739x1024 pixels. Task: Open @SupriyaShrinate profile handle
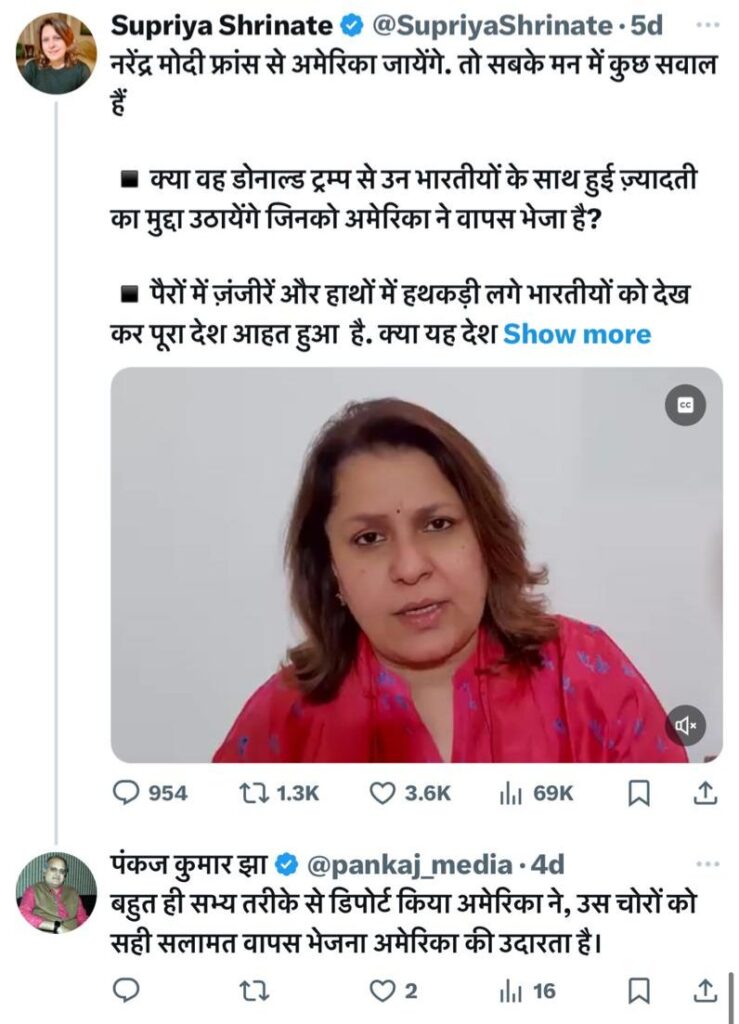[x=492, y=25]
